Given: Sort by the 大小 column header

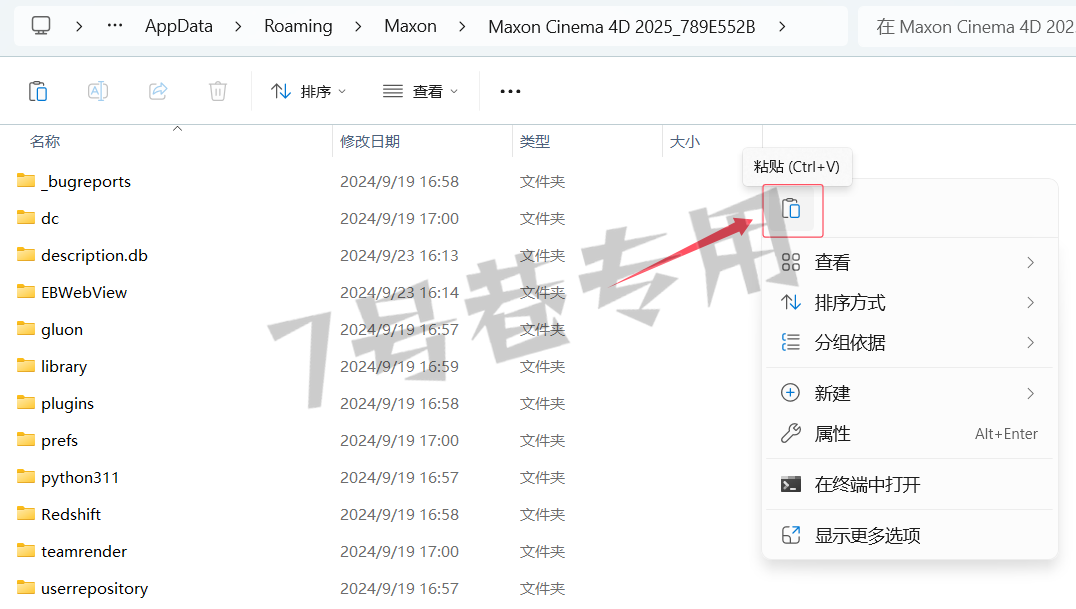Looking at the screenshot, I should pyautogui.click(x=685, y=141).
